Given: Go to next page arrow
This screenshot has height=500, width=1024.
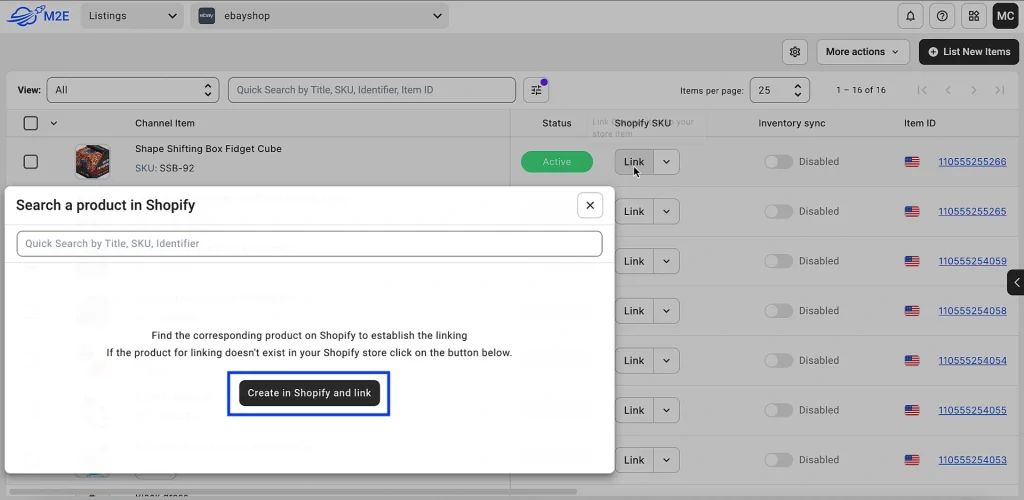Looking at the screenshot, I should [974, 90].
